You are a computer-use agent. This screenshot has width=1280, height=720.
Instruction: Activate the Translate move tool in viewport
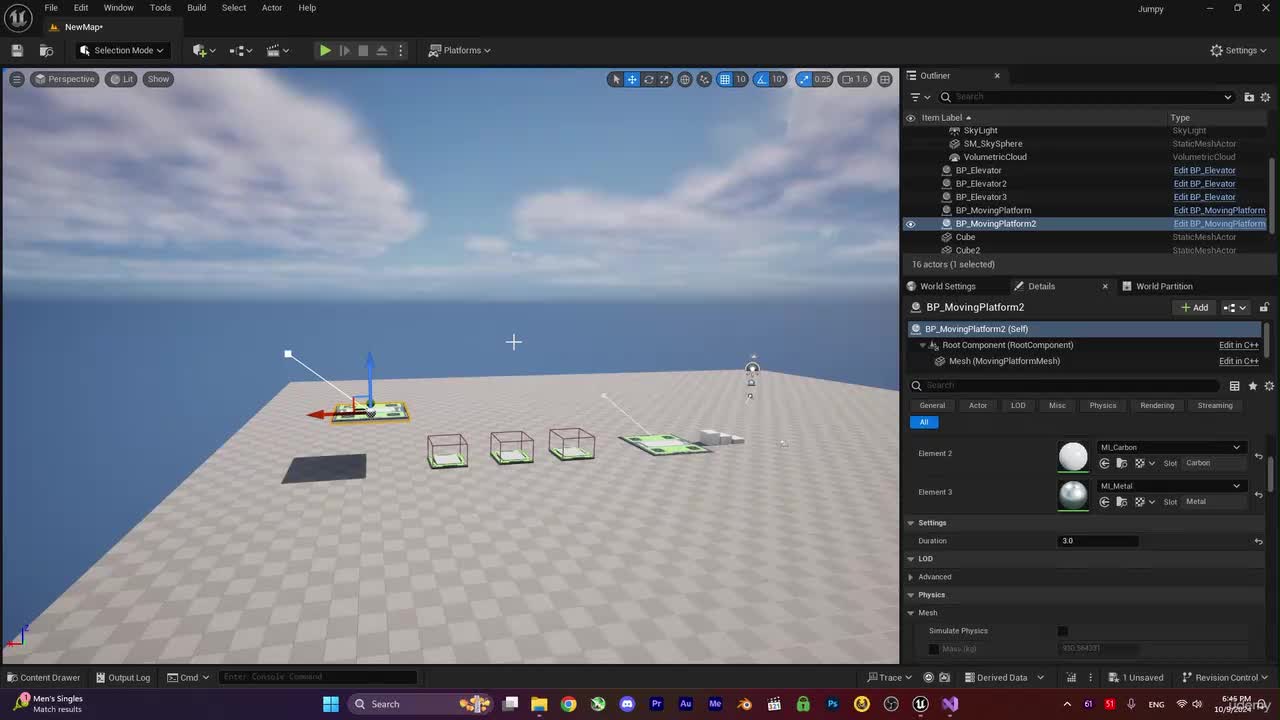[x=632, y=79]
